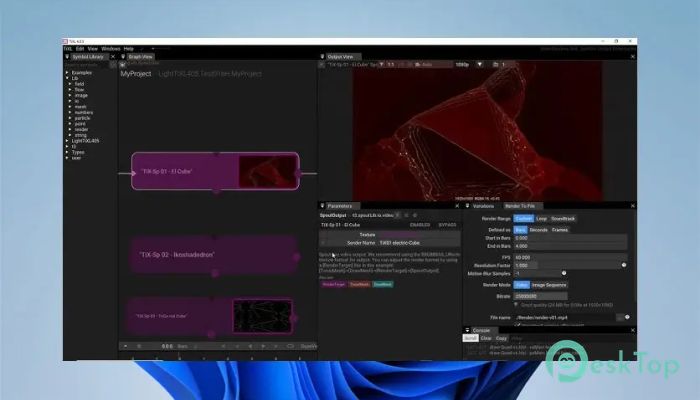Screen dimensions: 700x400
Task: Click the MyProject breadcrumb title
Action: pos(136,74)
